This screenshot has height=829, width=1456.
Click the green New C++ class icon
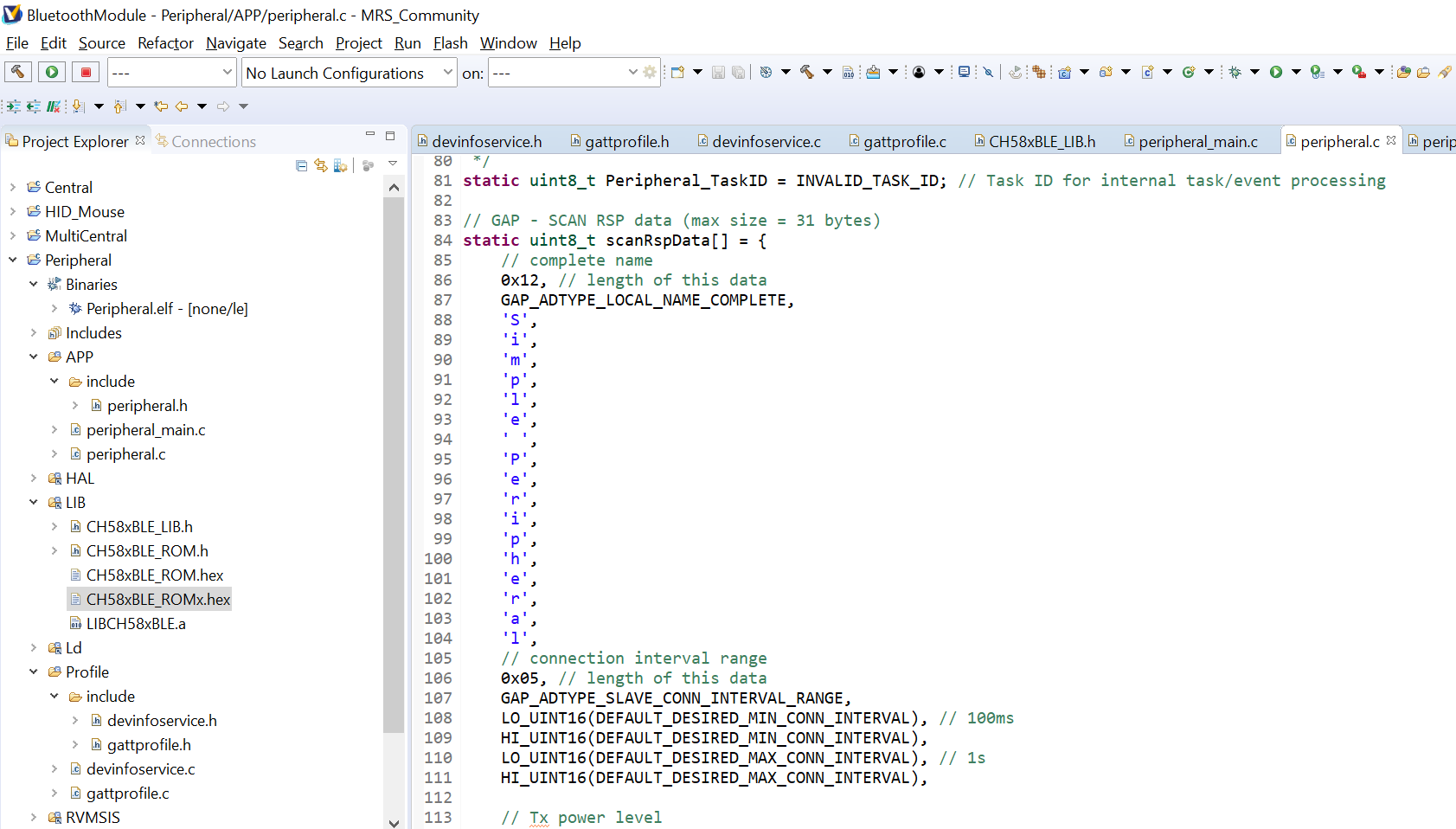coord(1189,73)
